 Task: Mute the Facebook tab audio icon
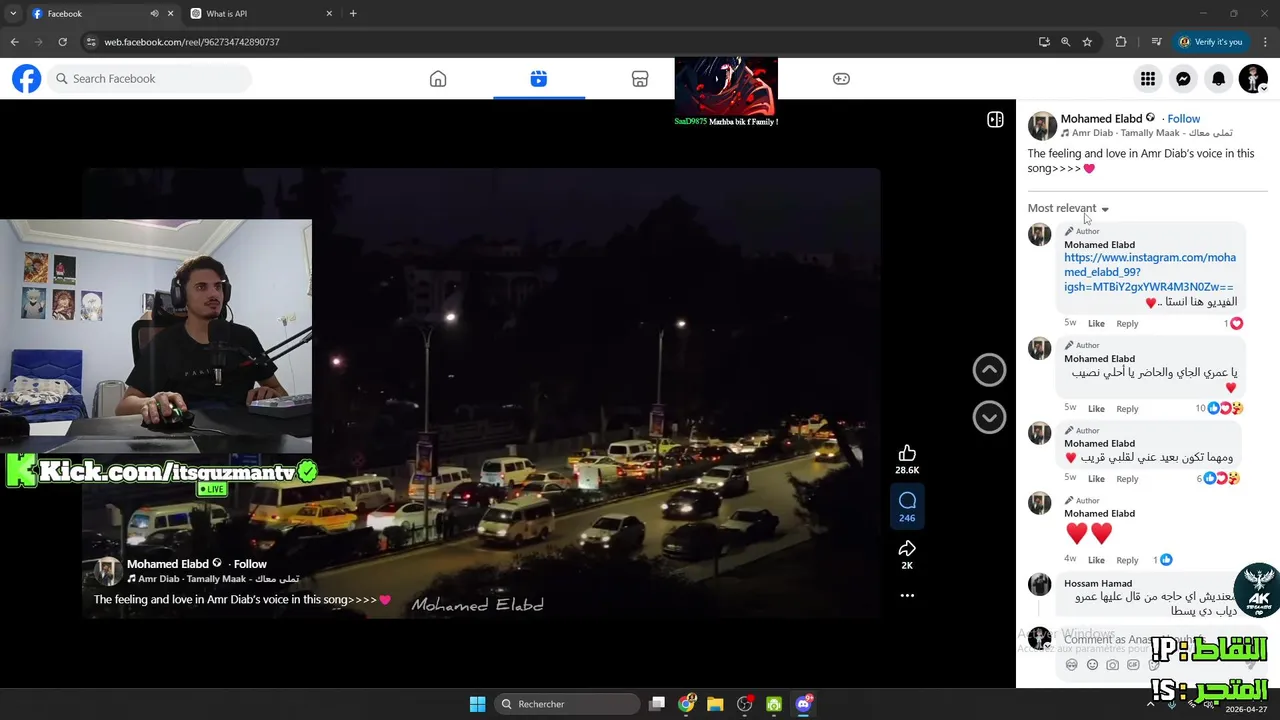[x=154, y=14]
